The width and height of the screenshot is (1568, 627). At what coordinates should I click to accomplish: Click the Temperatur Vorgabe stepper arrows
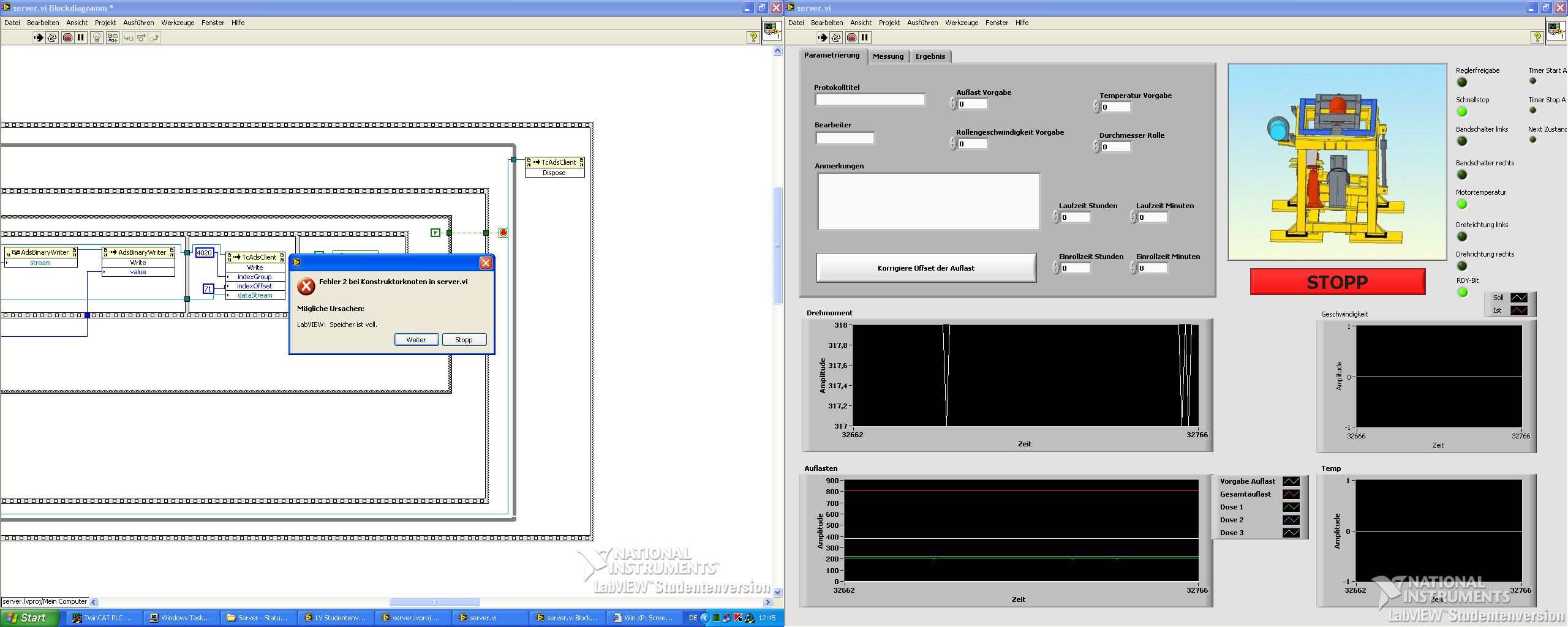click(1096, 107)
